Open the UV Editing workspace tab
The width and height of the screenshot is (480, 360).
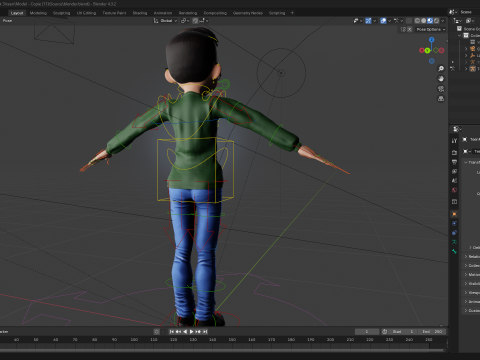[x=86, y=13]
